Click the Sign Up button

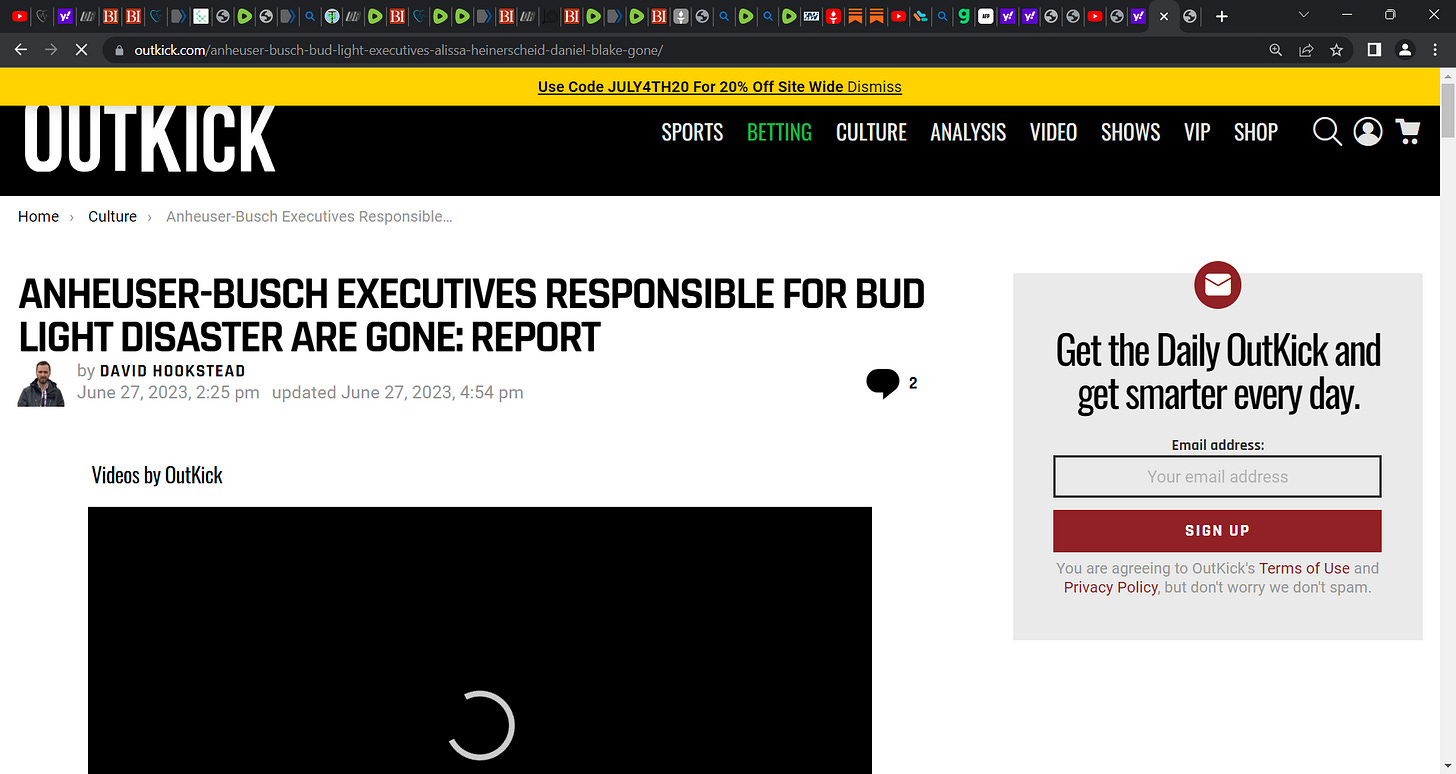[x=1217, y=531]
